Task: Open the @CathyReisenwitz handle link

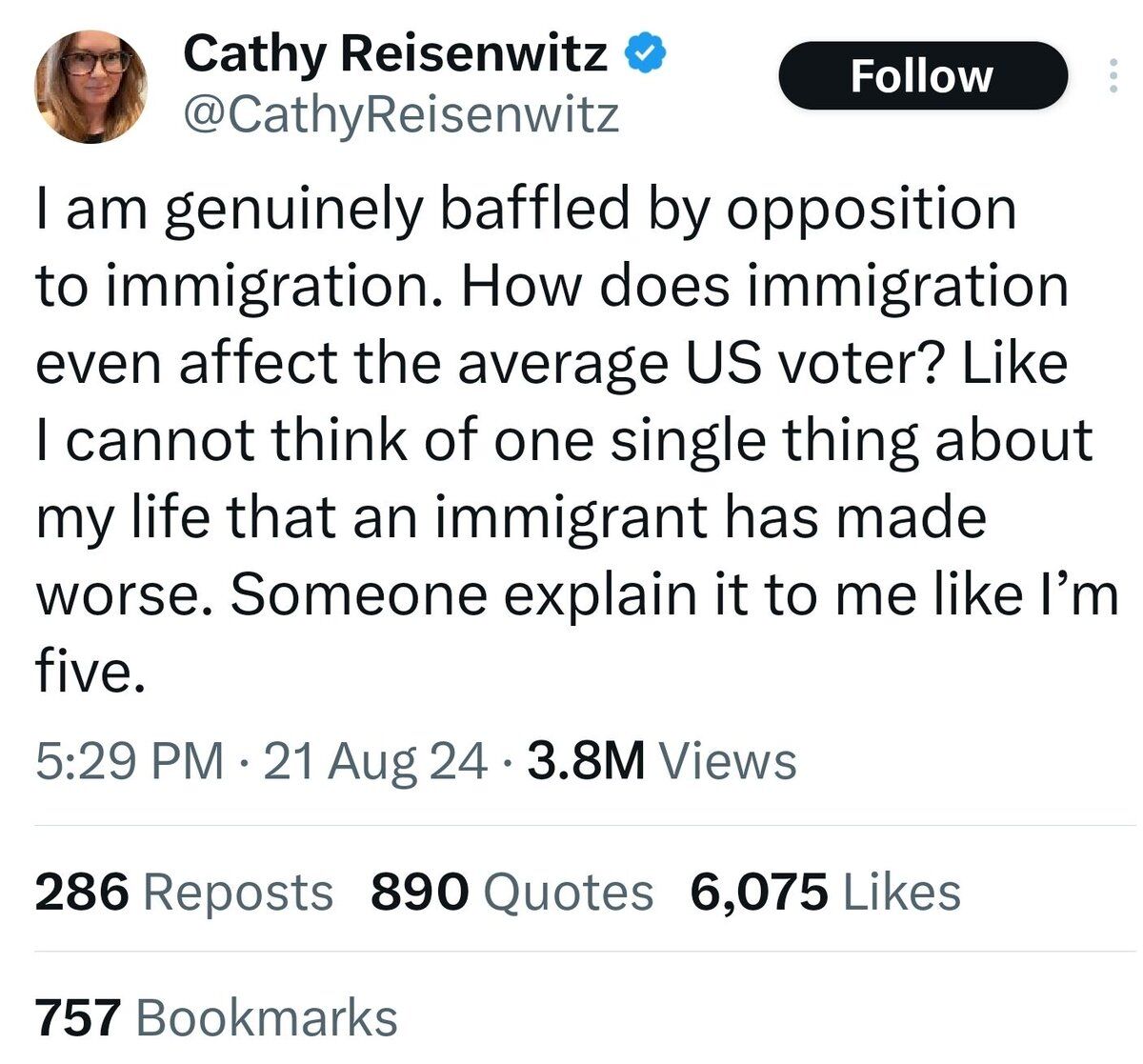Action: pos(400,114)
